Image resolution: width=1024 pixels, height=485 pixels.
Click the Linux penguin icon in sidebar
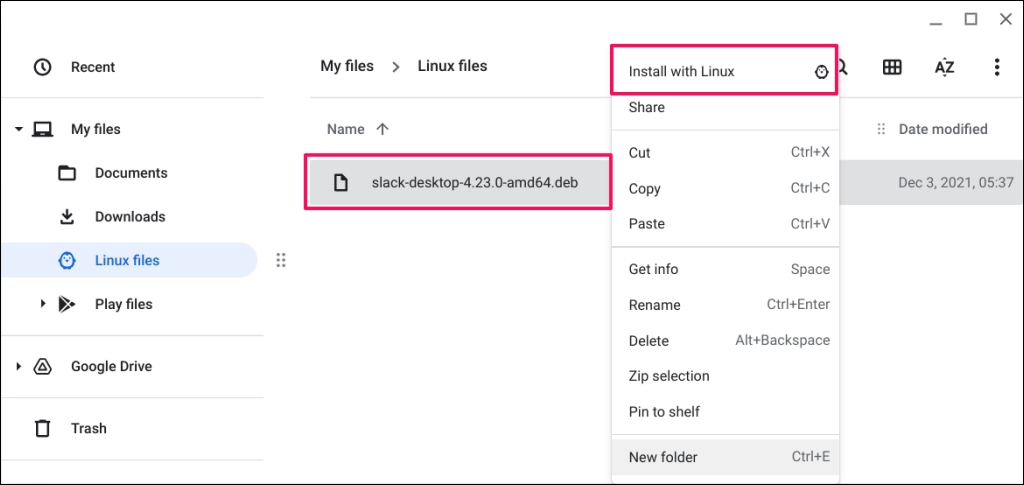pos(67,260)
